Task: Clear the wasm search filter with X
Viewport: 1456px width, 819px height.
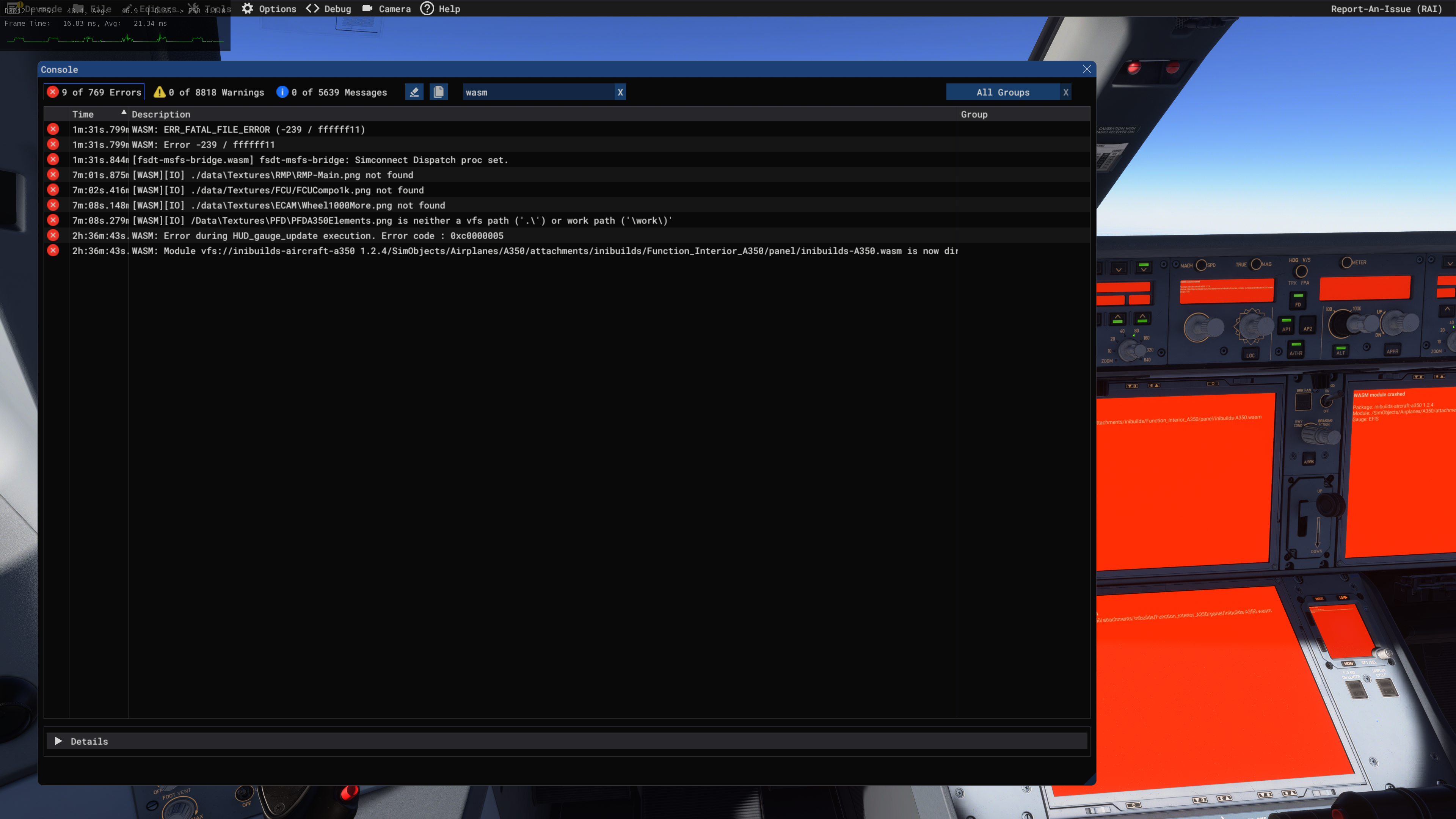Action: click(620, 92)
